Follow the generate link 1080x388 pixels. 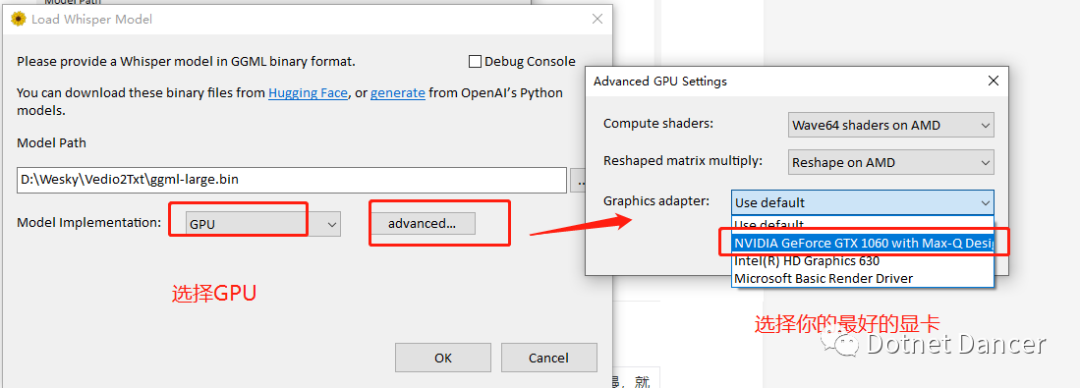[x=397, y=92]
